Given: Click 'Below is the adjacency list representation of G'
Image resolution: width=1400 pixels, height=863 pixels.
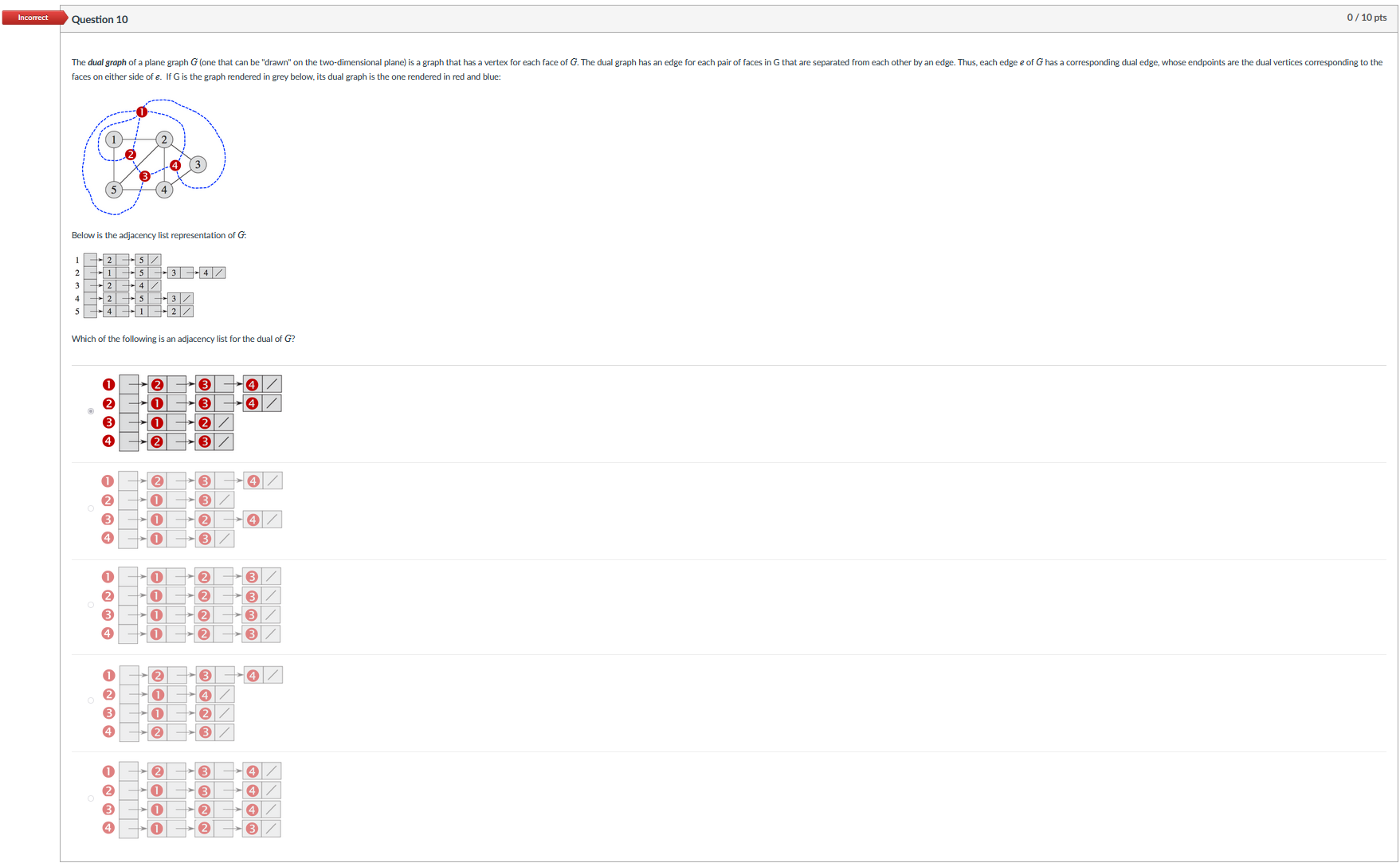Looking at the screenshot, I should coord(159,235).
